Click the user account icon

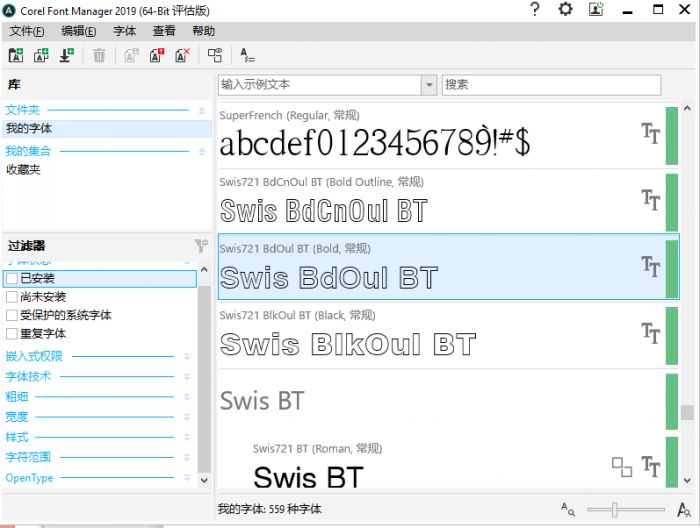click(x=596, y=9)
